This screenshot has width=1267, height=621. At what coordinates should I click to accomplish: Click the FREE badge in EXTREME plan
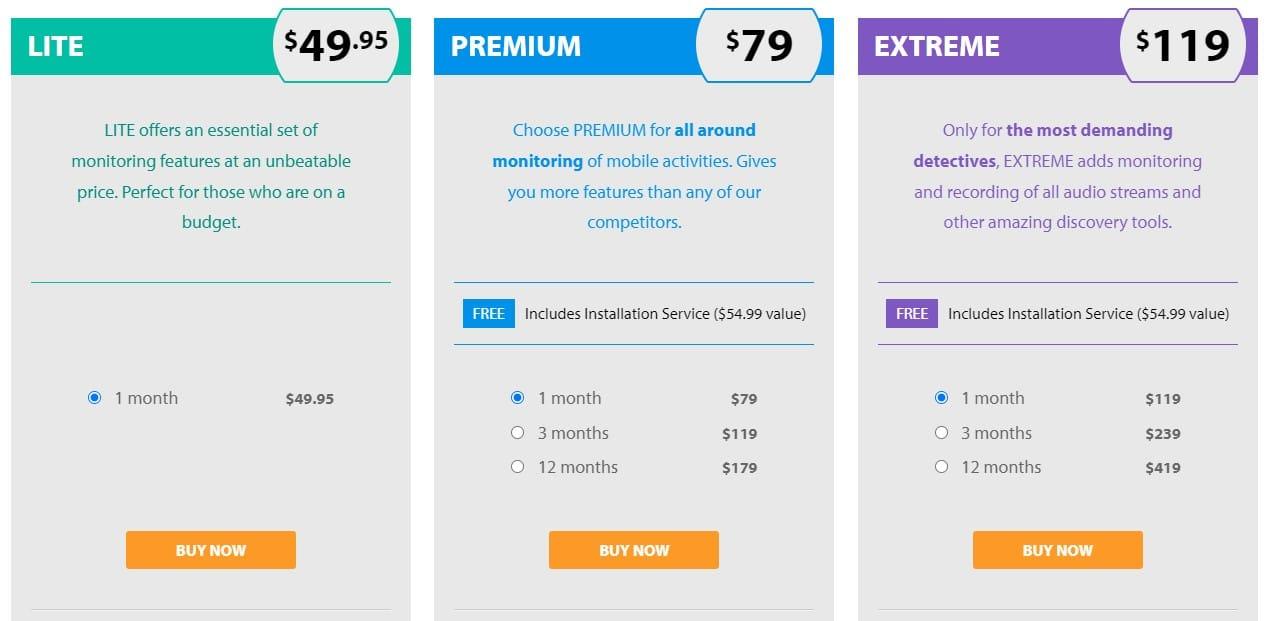click(911, 313)
